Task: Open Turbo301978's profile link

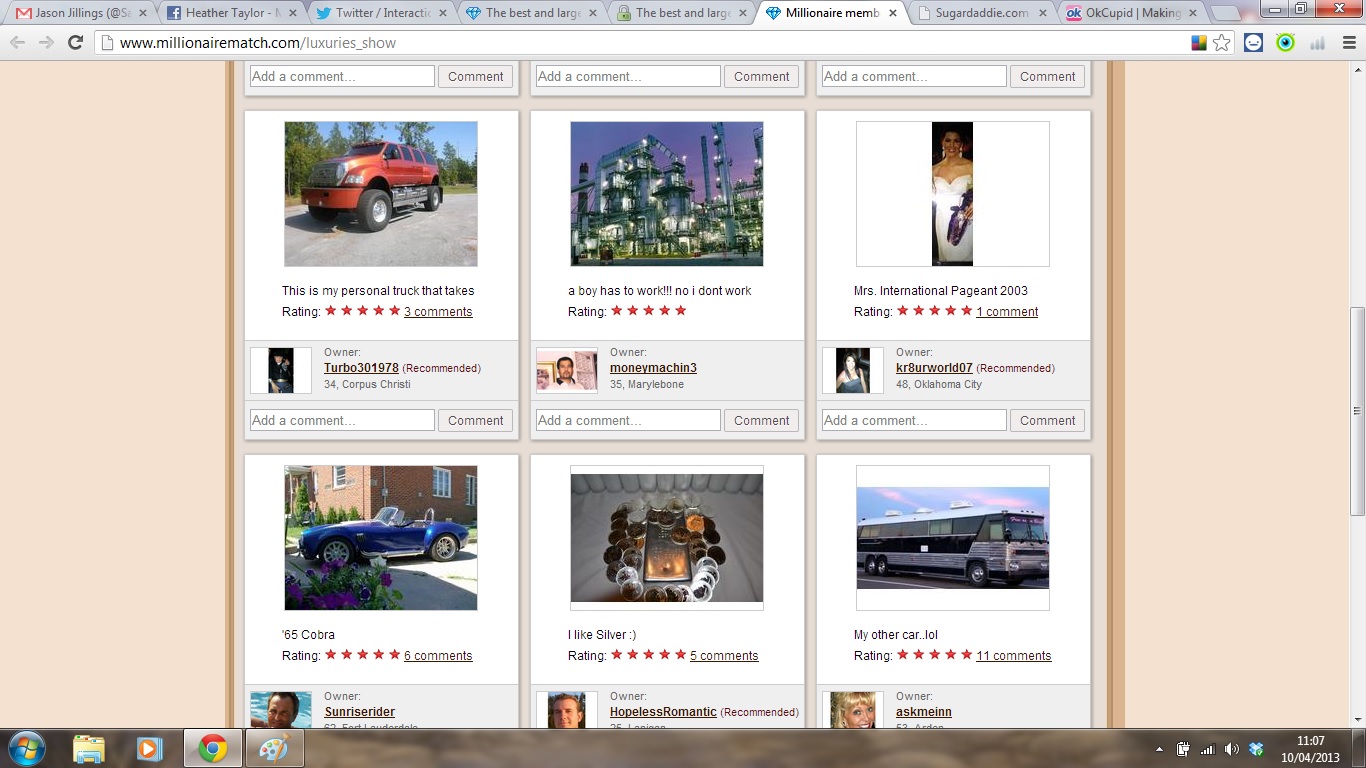Action: (x=361, y=368)
